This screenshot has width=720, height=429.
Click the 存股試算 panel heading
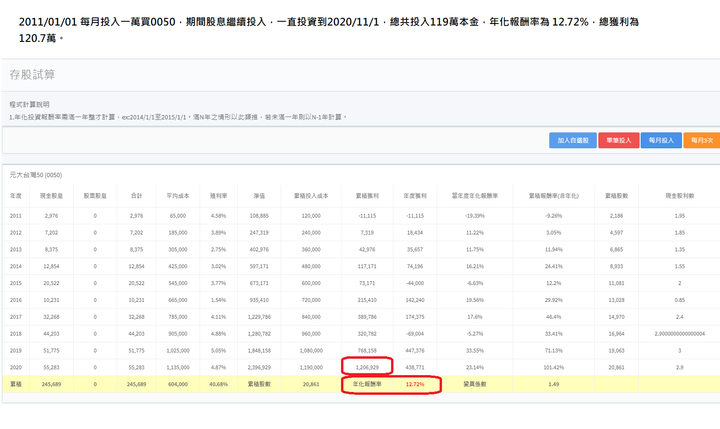coord(32,74)
